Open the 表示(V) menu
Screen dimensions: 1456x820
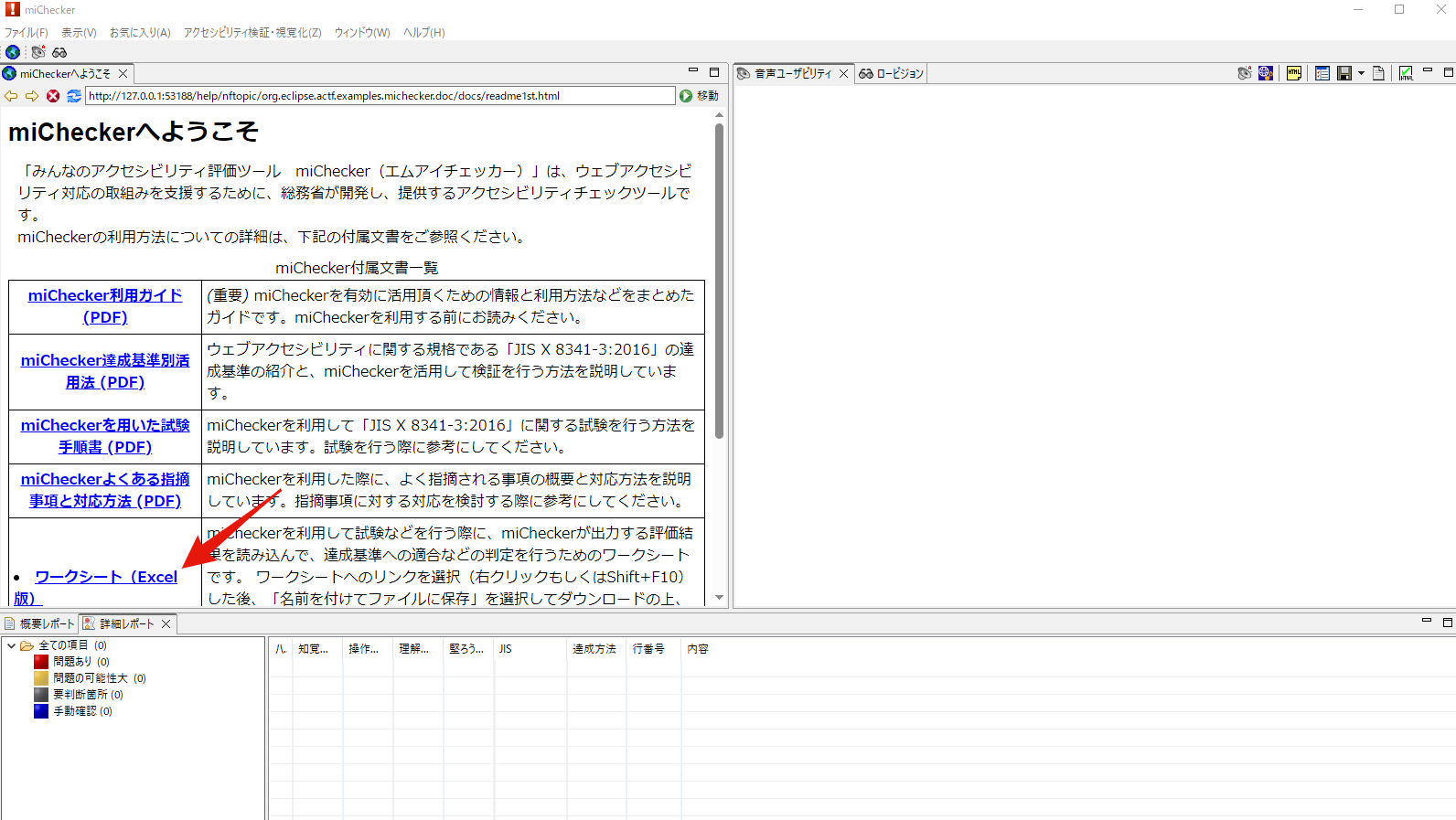[79, 33]
